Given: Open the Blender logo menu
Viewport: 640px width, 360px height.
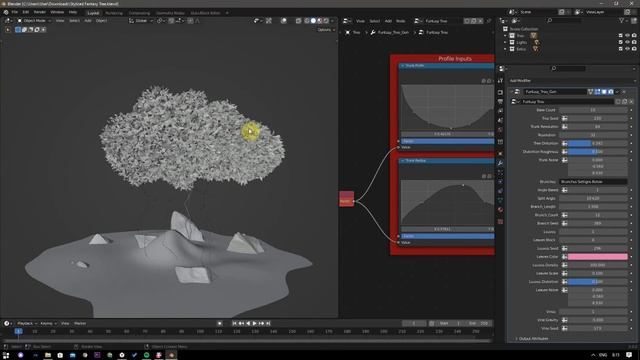Looking at the screenshot, I should click(x=6, y=12).
